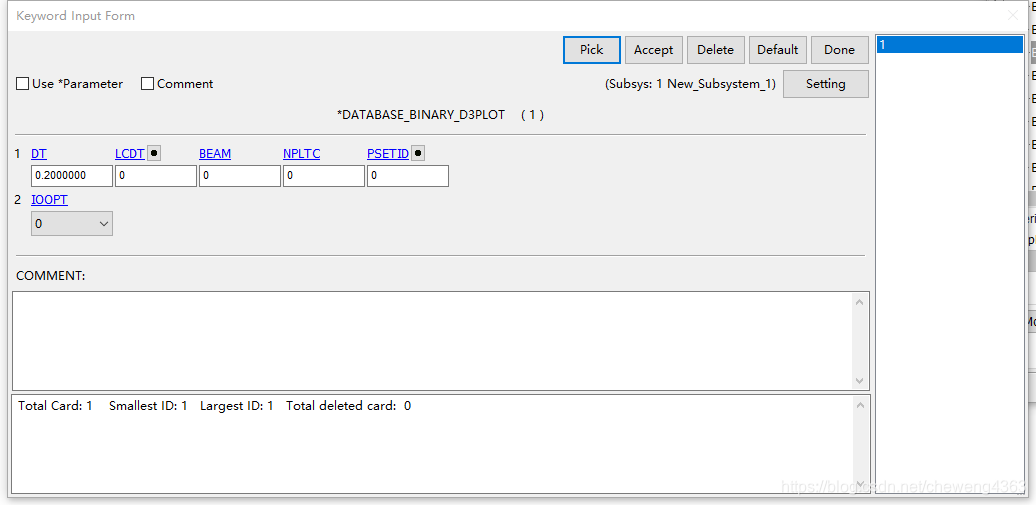Image resolution: width=1036 pixels, height=505 pixels.
Task: Open the NPLTC field help link
Action: pos(301,154)
